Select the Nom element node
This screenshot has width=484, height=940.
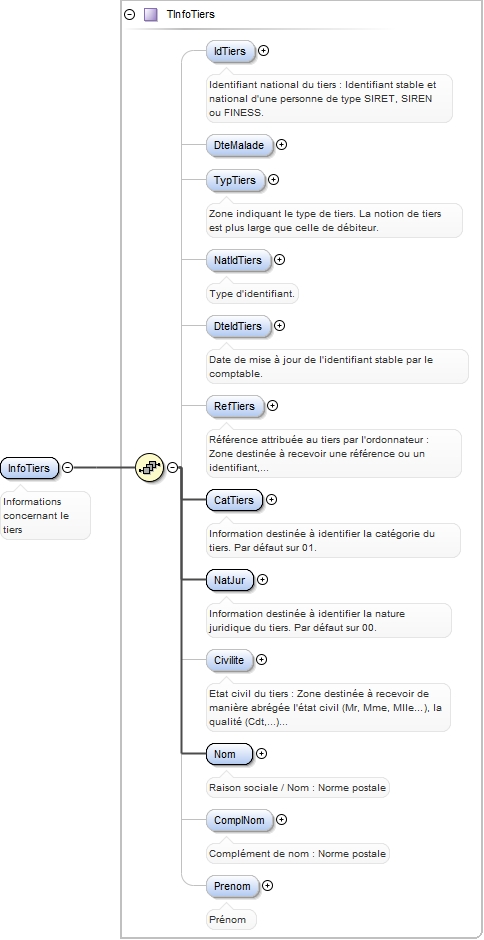(229, 754)
